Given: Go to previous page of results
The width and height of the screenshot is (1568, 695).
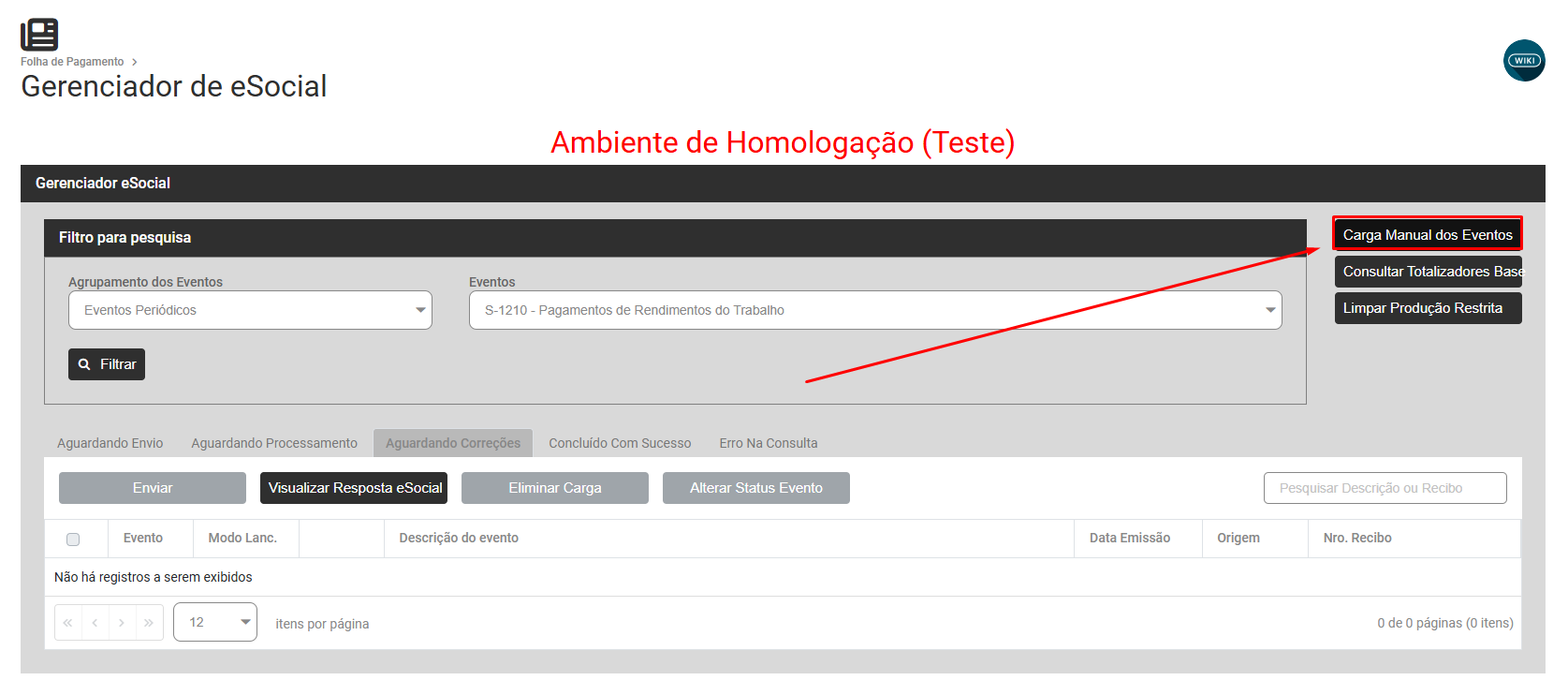Looking at the screenshot, I should 95,623.
